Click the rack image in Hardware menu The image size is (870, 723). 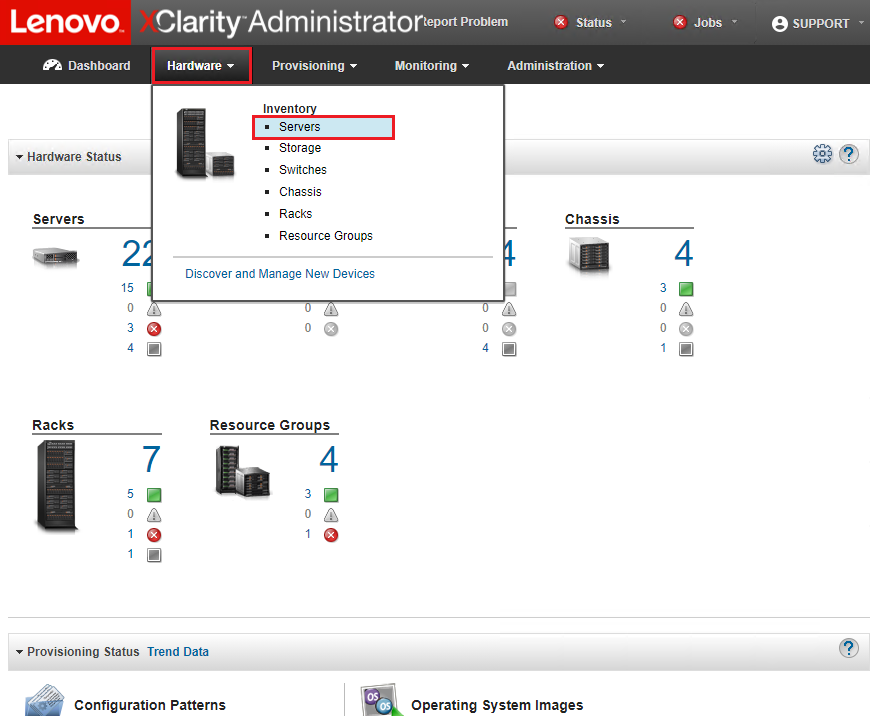(205, 143)
